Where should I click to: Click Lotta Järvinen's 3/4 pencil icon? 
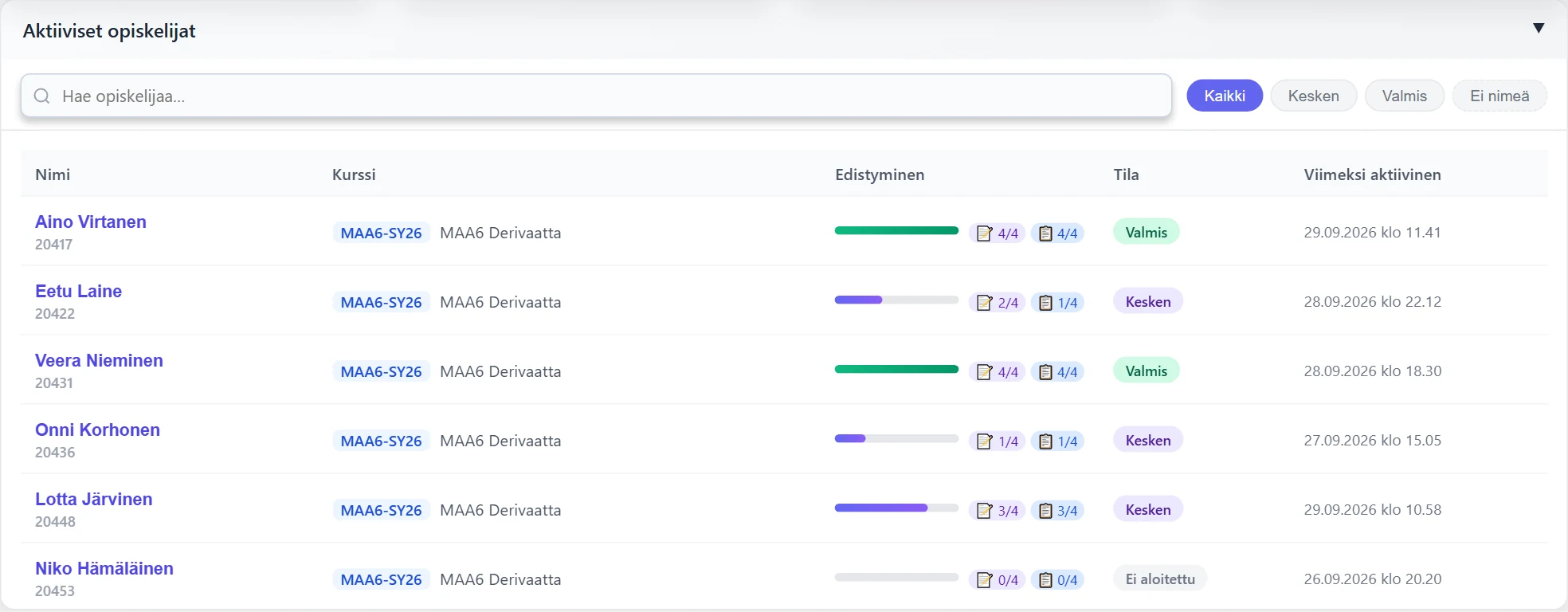[x=985, y=511]
